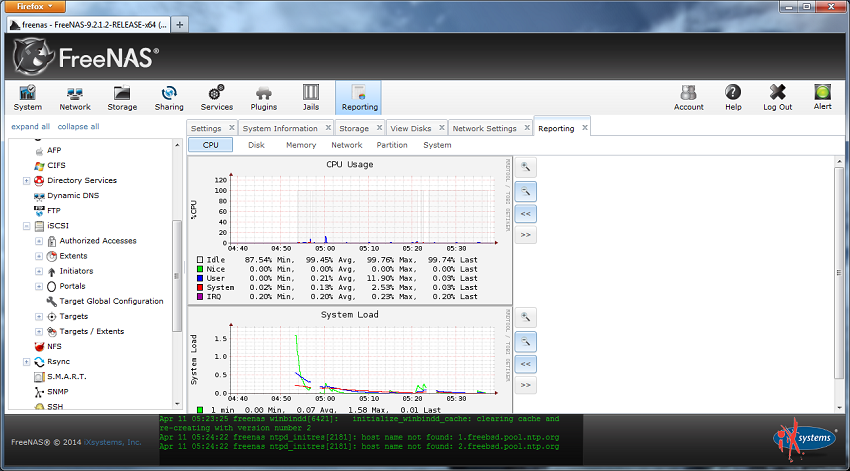The image size is (850, 471).
Task: Open the Account icon
Action: (x=688, y=98)
